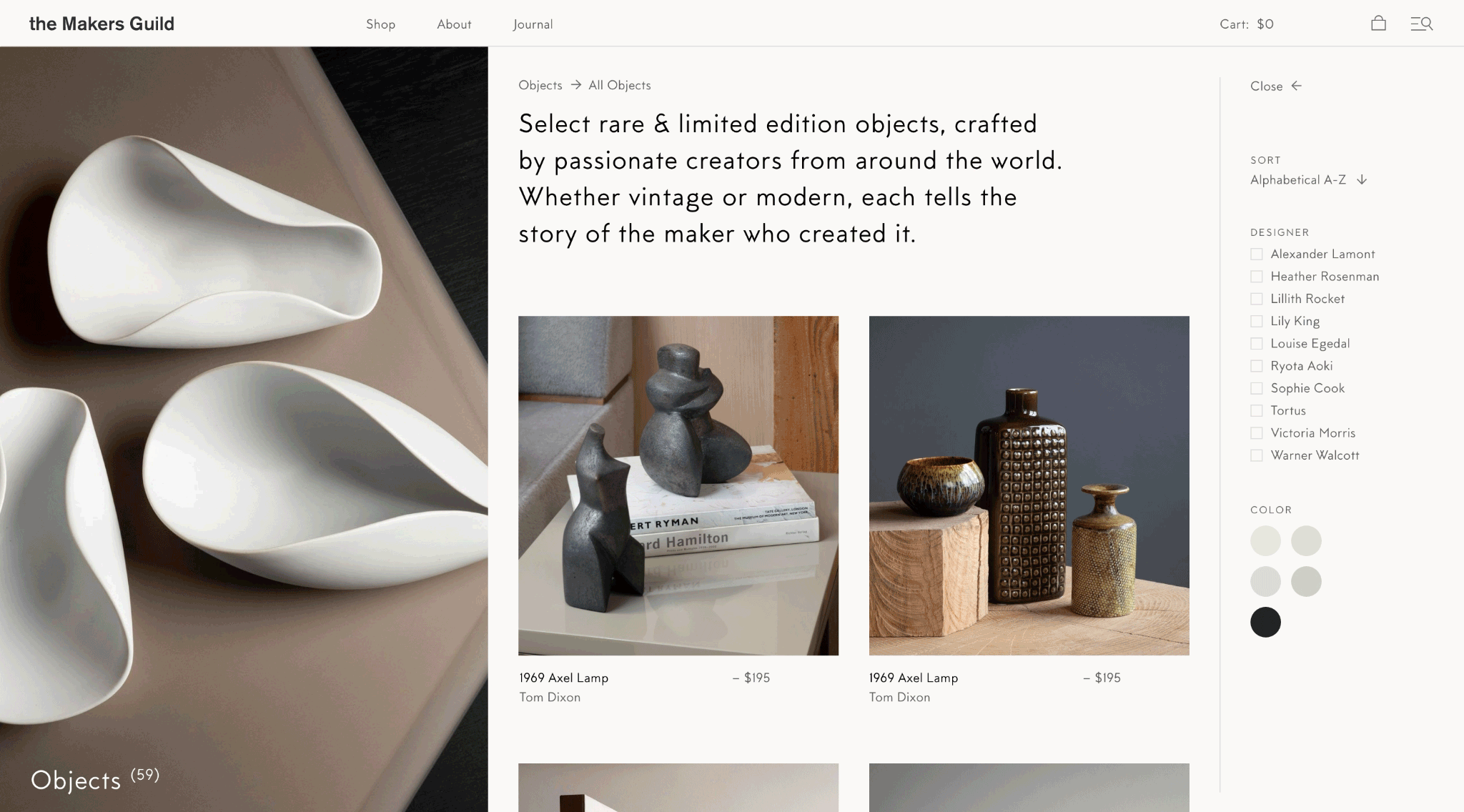
Task: Select the Warner Walcott checkbox
Action: coord(1256,455)
